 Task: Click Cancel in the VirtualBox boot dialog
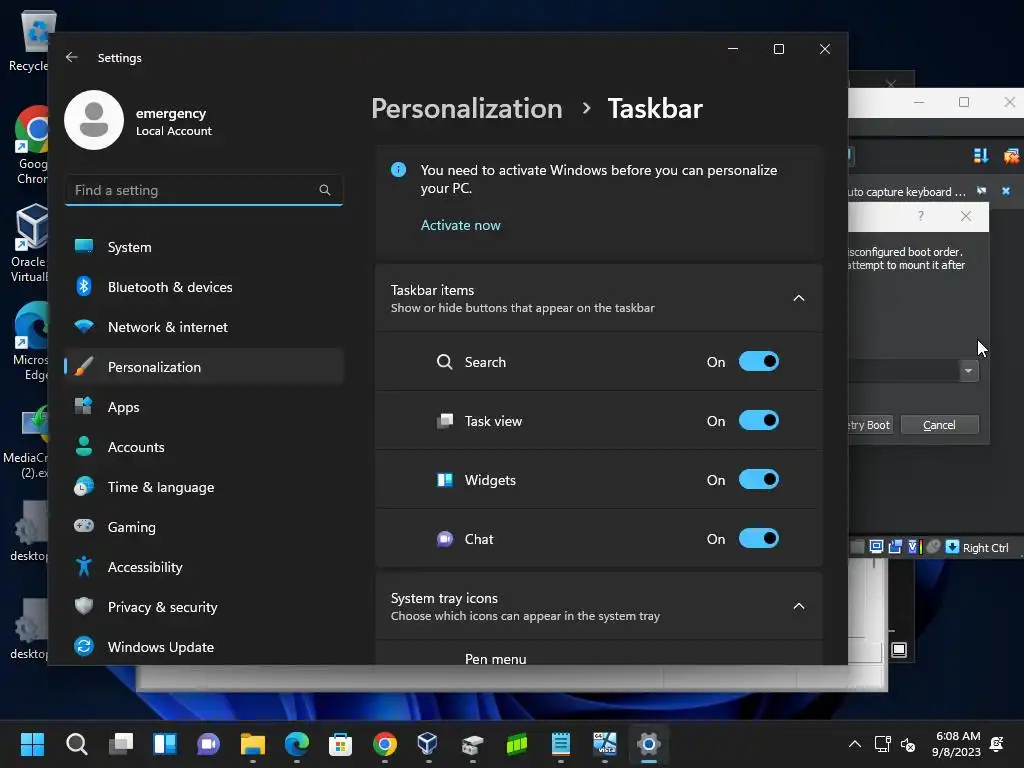(x=939, y=424)
